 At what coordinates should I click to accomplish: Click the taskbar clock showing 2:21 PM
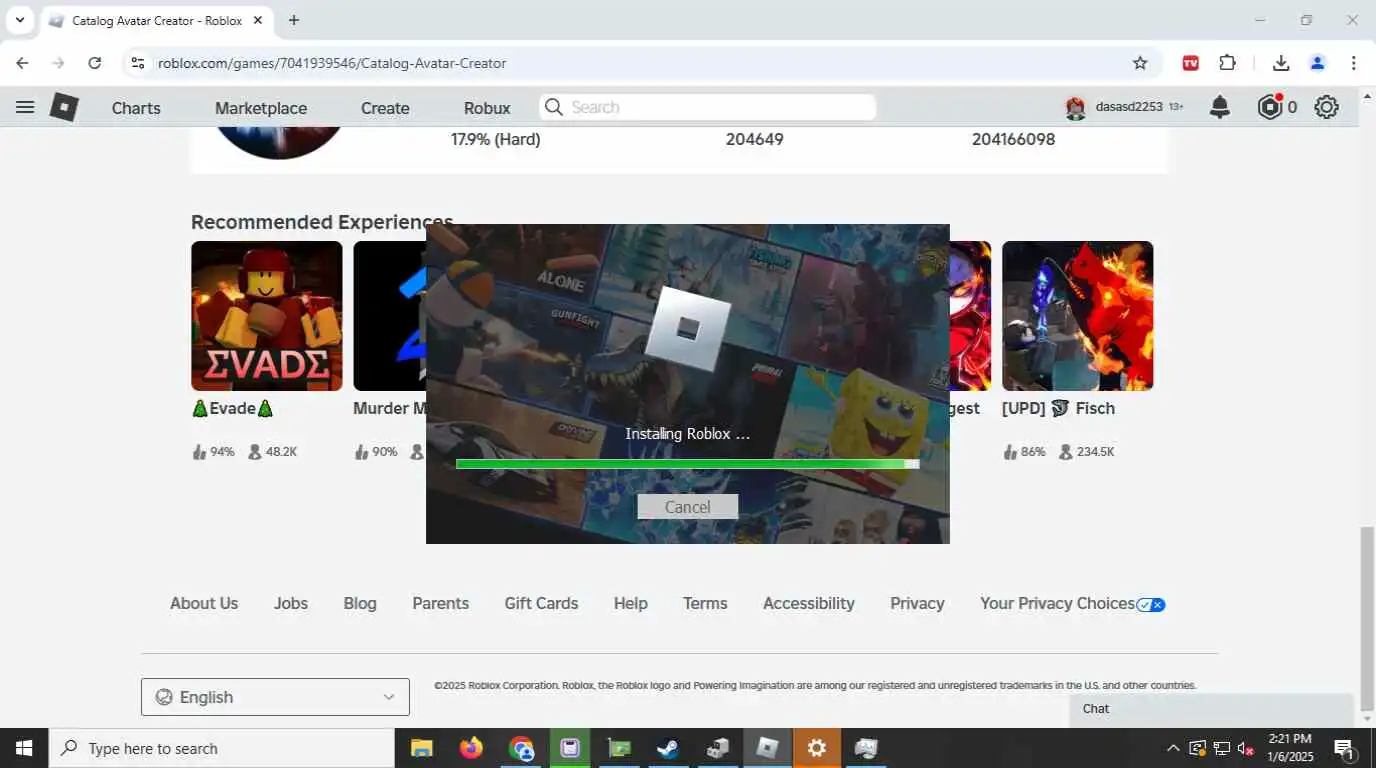click(1290, 748)
